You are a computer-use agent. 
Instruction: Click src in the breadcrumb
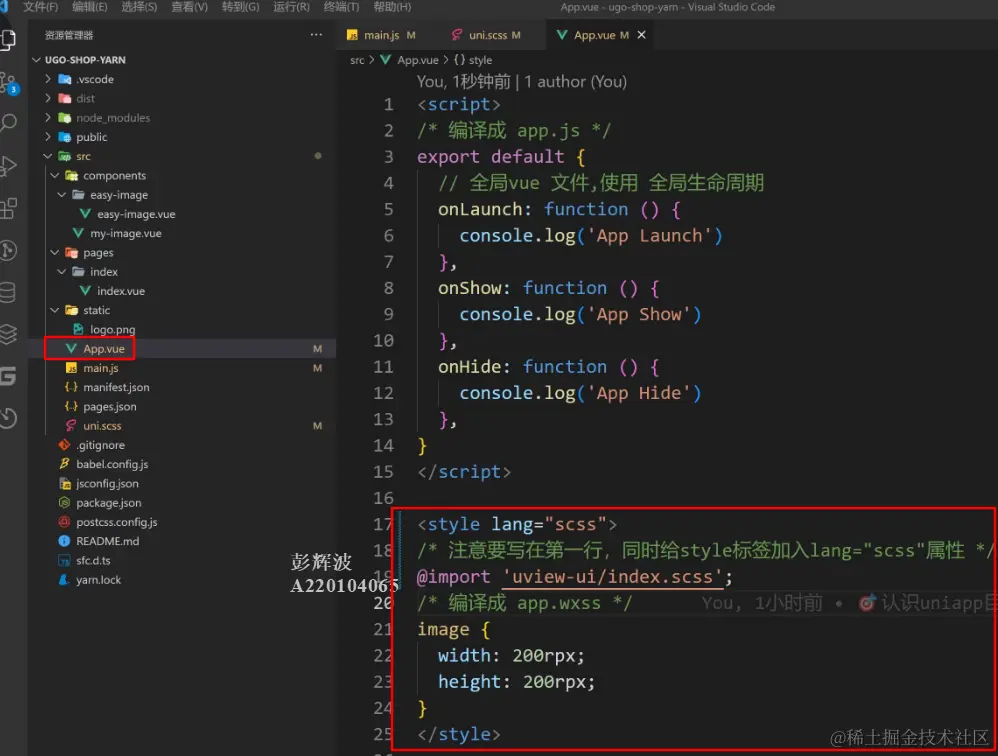(x=357, y=60)
